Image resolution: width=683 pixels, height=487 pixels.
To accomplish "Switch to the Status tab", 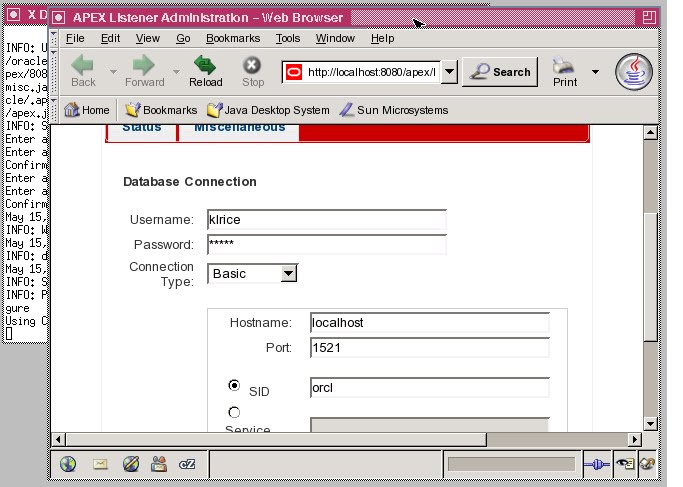I will coord(142,132).
